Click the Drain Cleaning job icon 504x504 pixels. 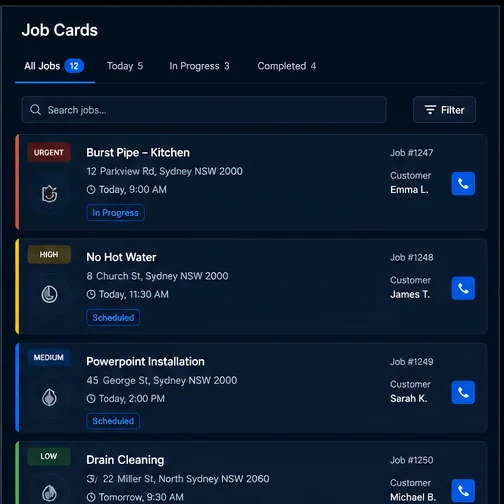click(x=49, y=493)
